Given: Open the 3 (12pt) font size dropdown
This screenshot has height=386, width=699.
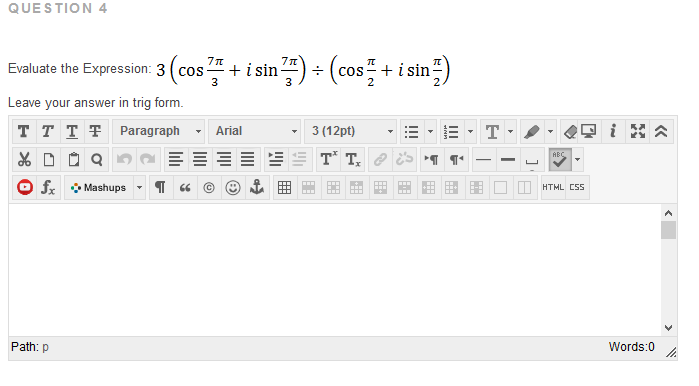Looking at the screenshot, I should click(x=351, y=131).
